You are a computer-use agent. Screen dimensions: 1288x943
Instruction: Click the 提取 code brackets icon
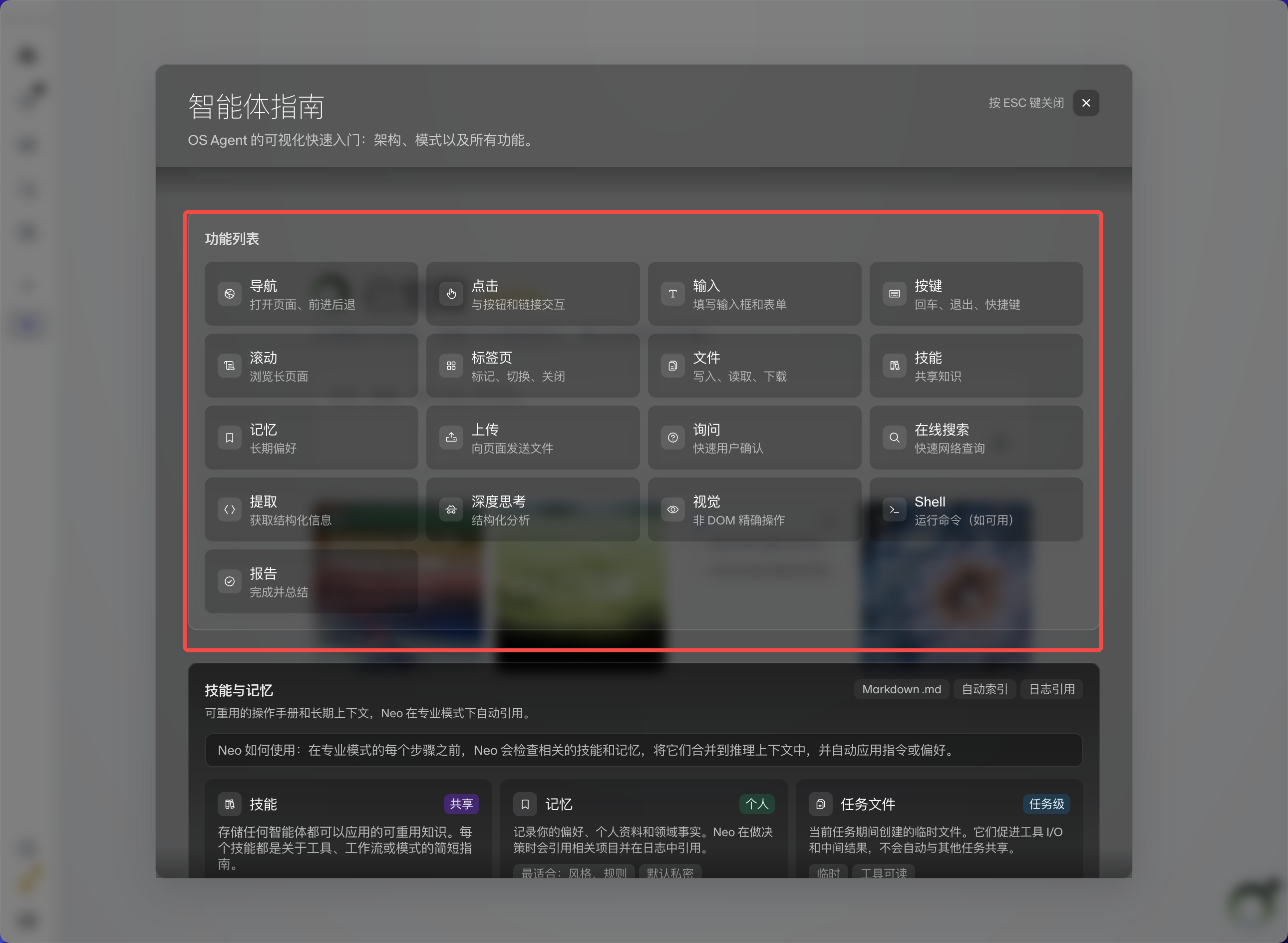point(229,509)
